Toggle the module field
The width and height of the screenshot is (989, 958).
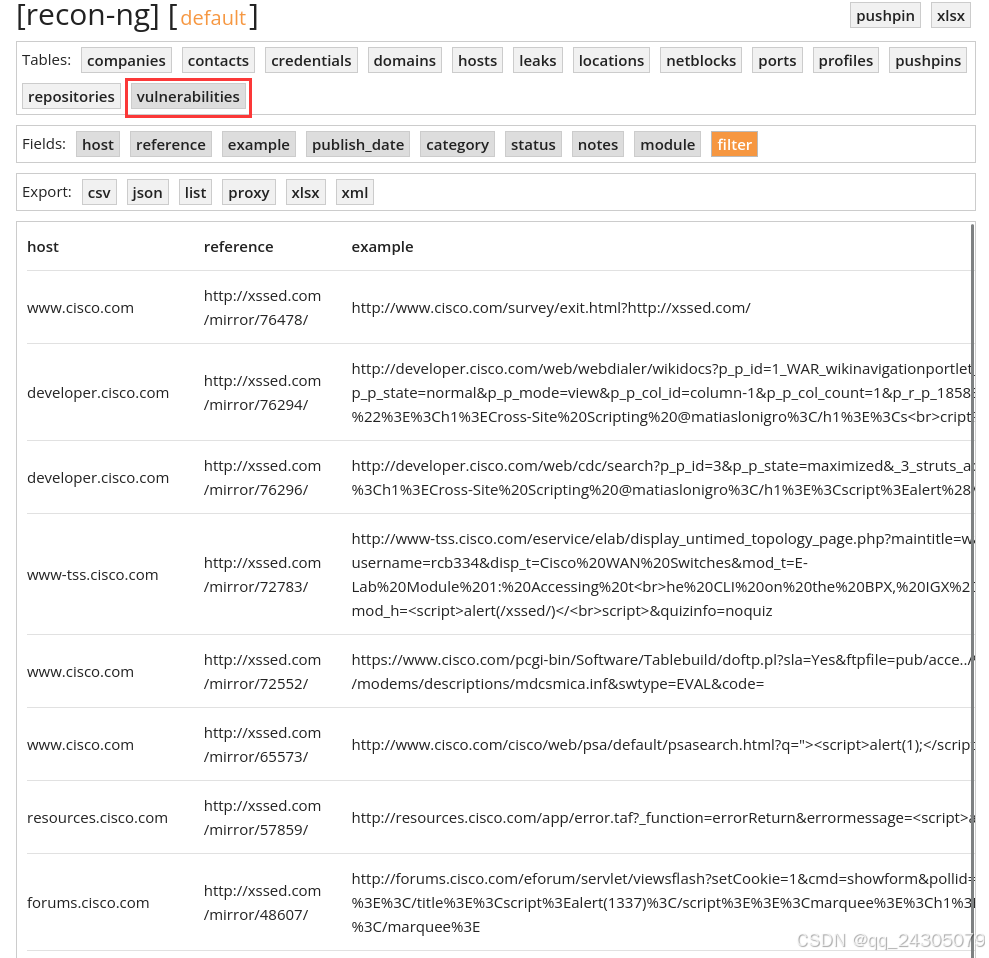pos(667,144)
